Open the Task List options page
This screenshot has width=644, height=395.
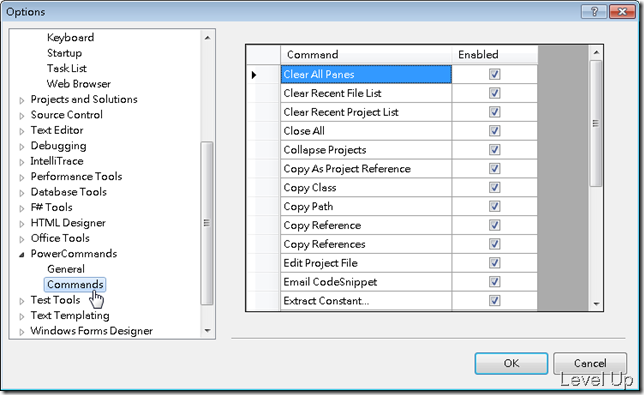point(67,68)
